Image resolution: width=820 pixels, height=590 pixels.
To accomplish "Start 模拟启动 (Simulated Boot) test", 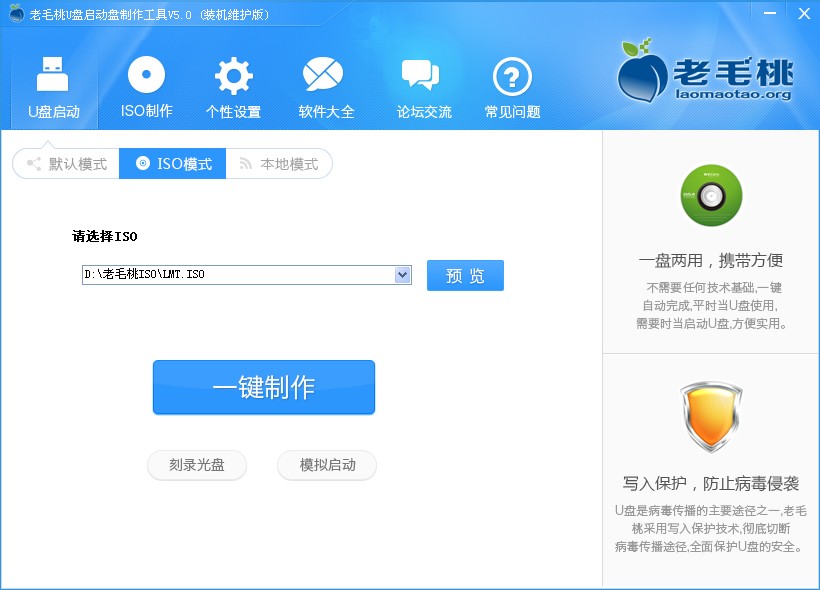I will point(326,465).
